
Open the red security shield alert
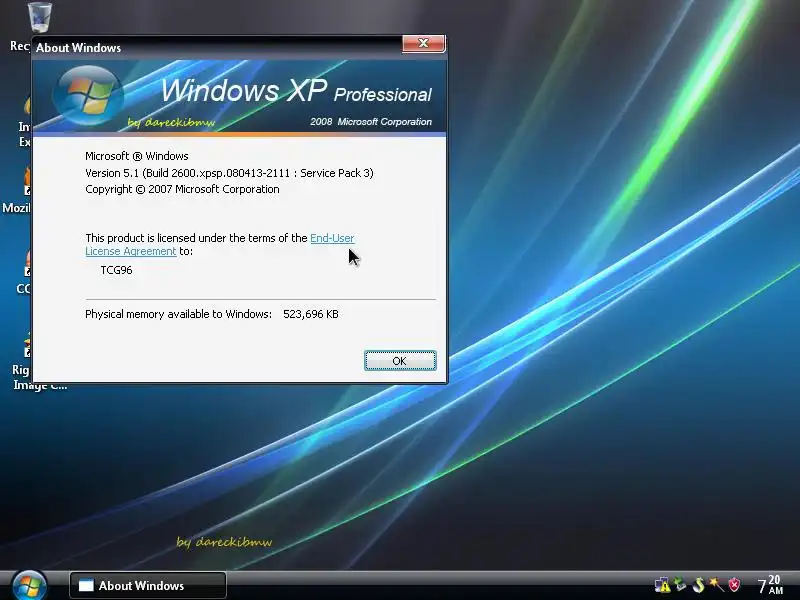734,584
